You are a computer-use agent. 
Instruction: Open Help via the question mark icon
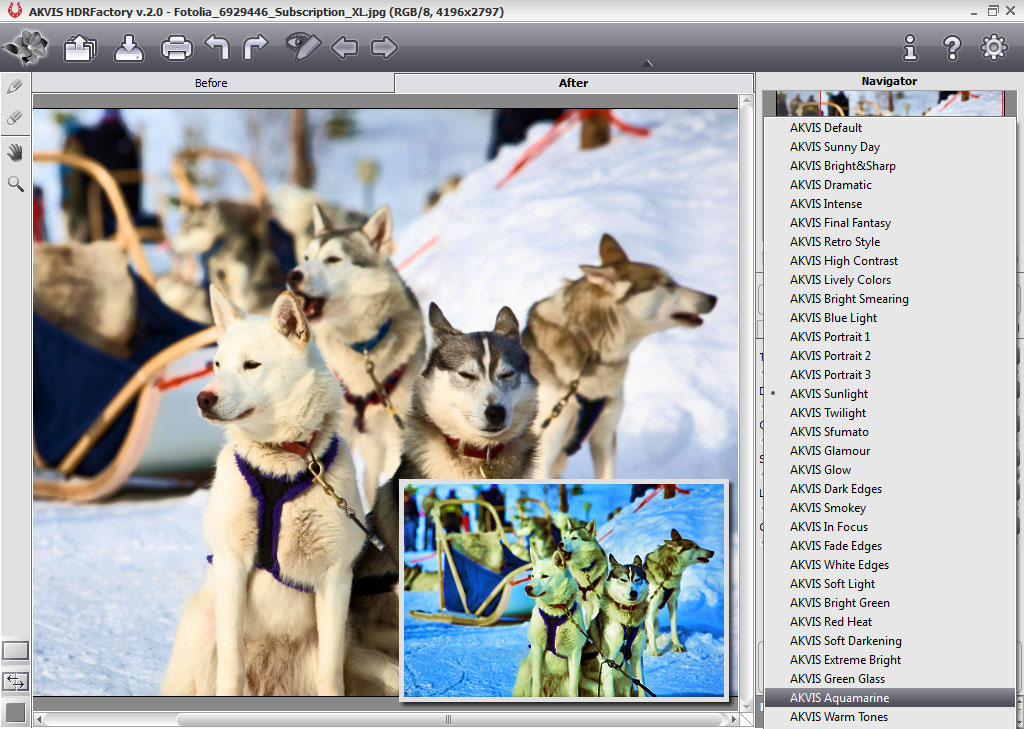pos(952,47)
